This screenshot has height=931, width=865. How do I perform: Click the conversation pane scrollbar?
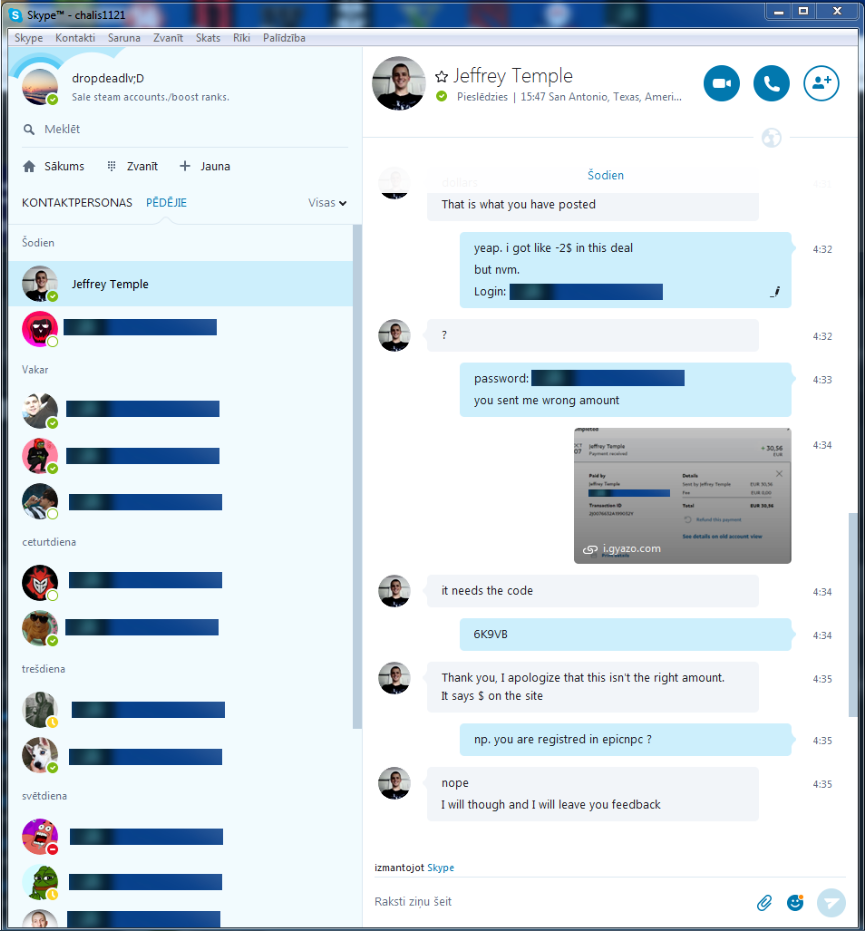click(x=853, y=615)
